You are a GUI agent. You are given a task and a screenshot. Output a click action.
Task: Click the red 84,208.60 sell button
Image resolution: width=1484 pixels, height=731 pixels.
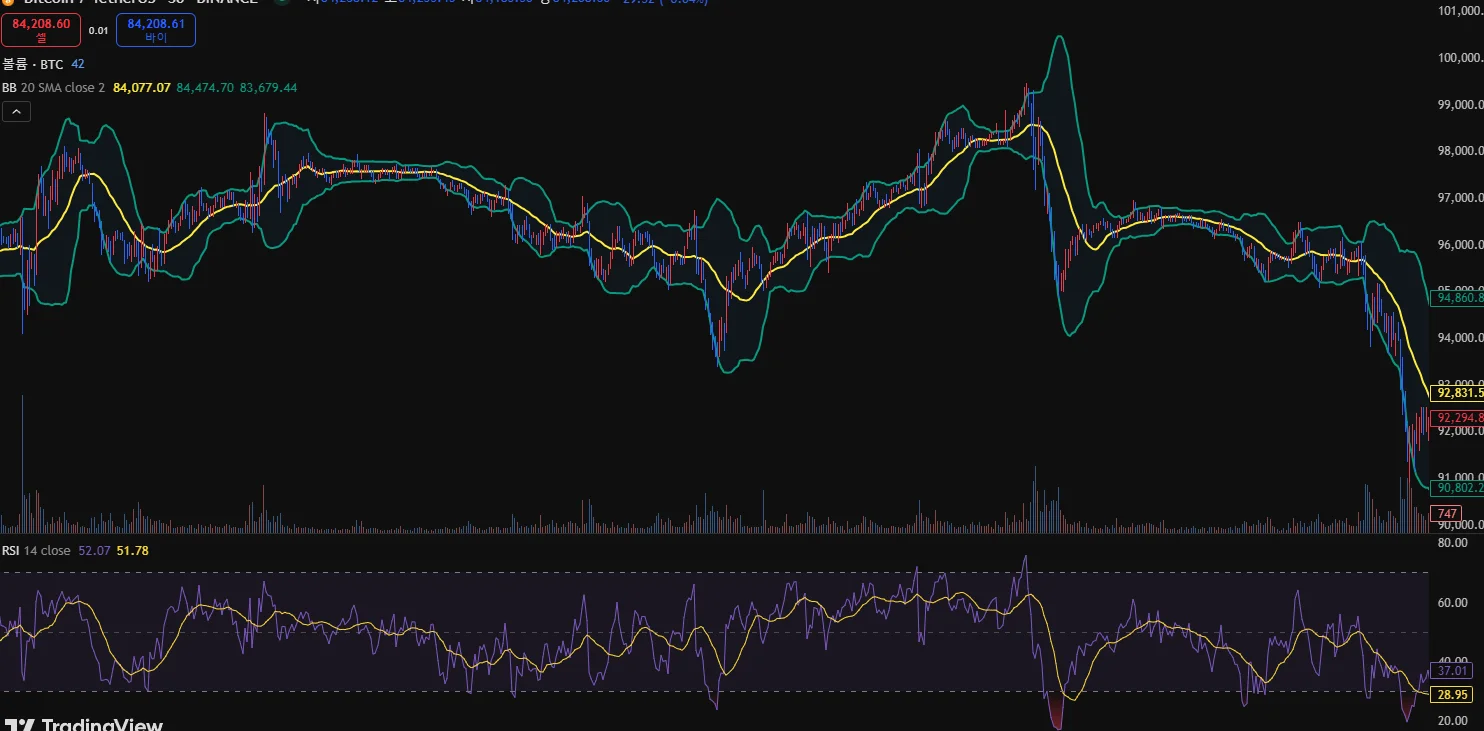point(41,30)
